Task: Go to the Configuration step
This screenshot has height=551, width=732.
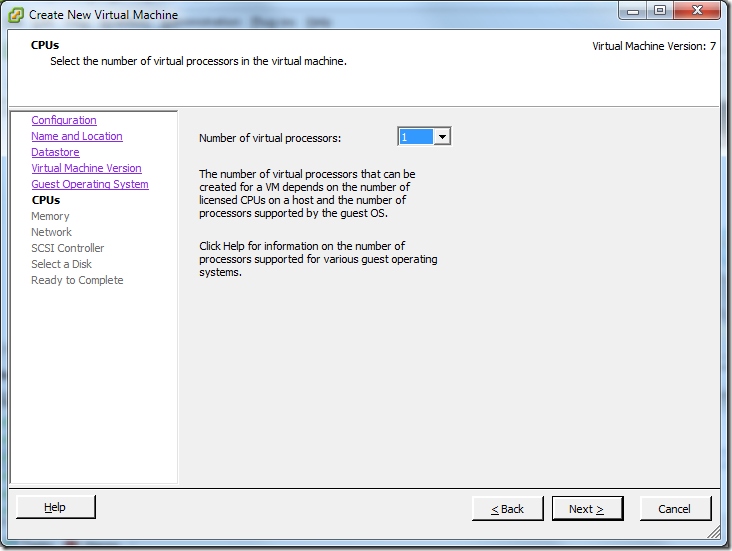Action: tap(64, 120)
